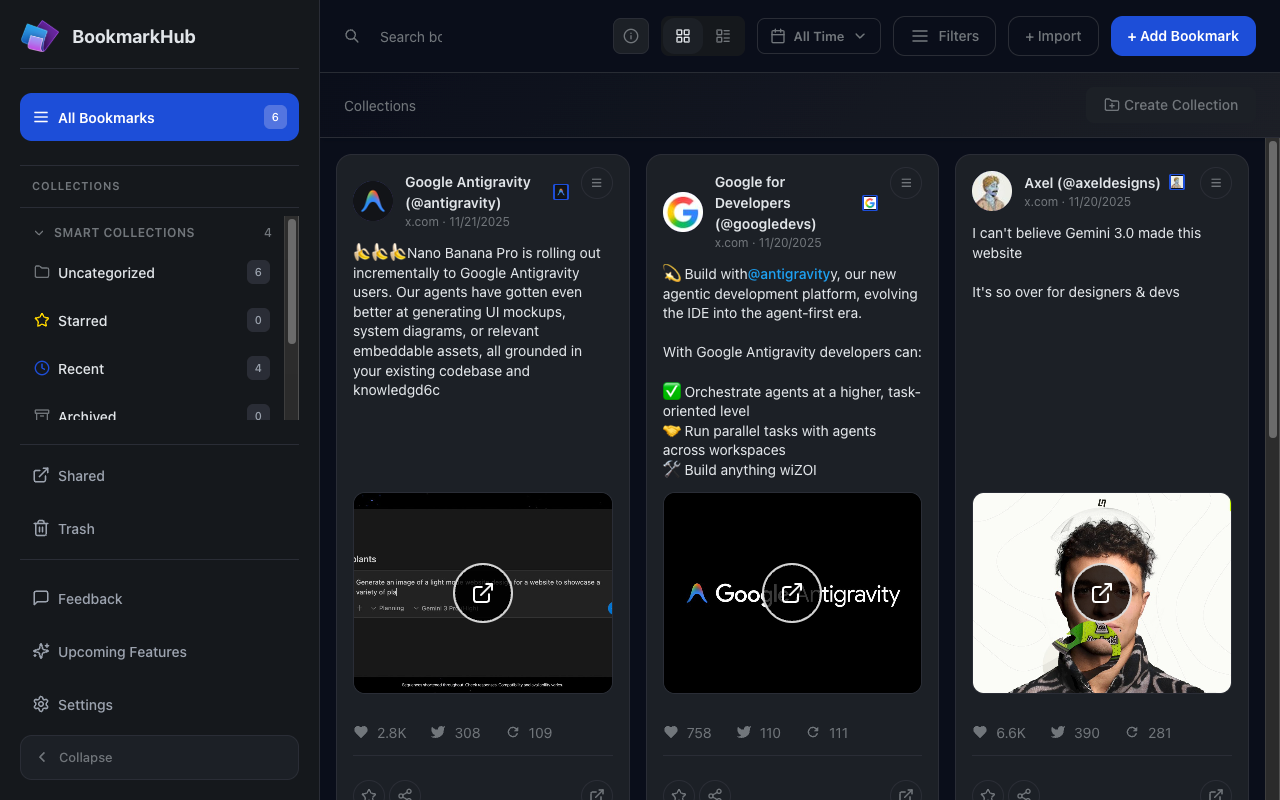
Task: Click the Upcoming Features sparkle icon
Action: pos(41,651)
